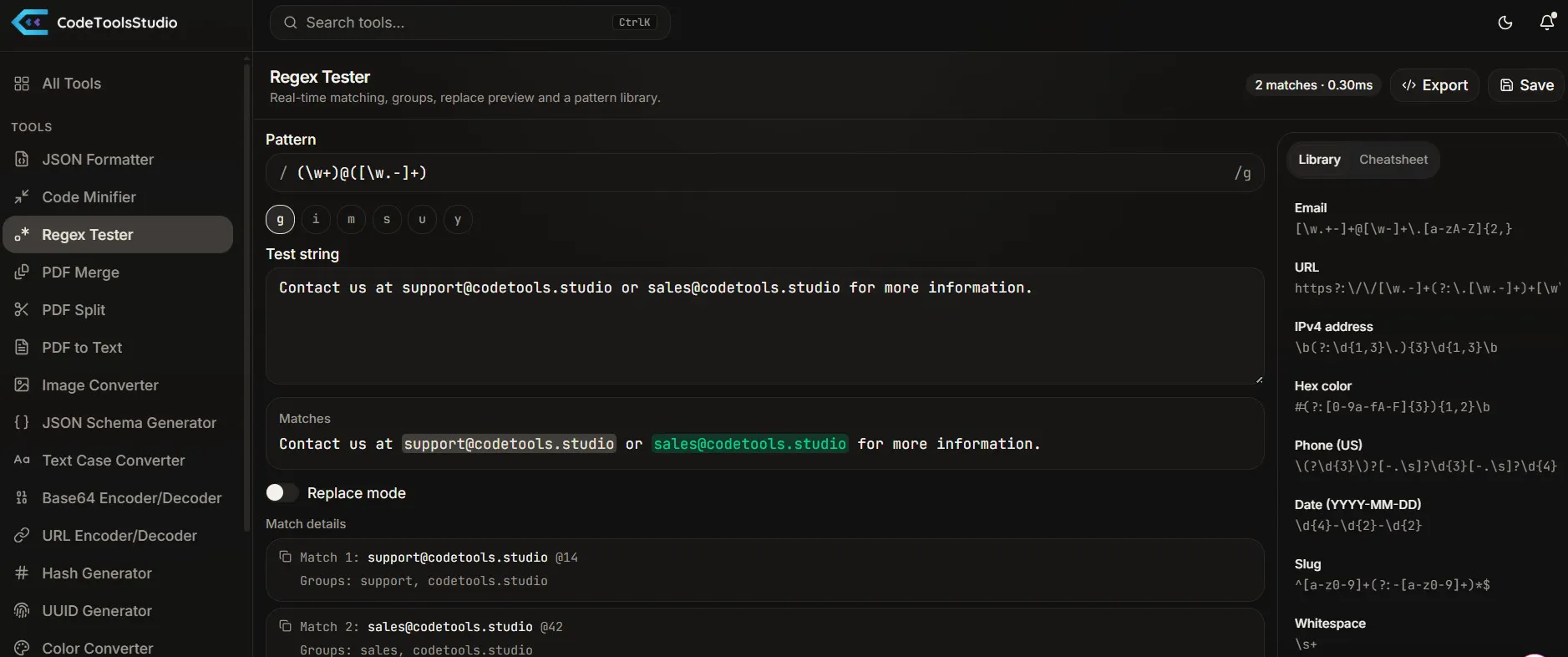Open Hash Generator tool
Viewport: 1568px width, 657px height.
click(x=118, y=573)
